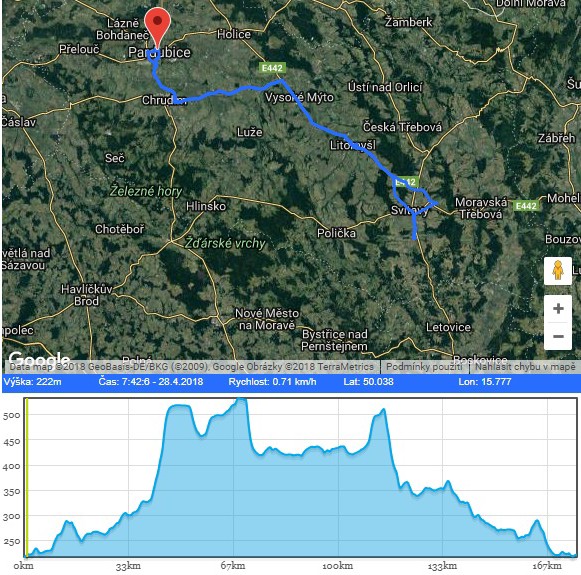Click the elevation peak near 67km
Viewport: 581px width, 575px height.
point(241,399)
